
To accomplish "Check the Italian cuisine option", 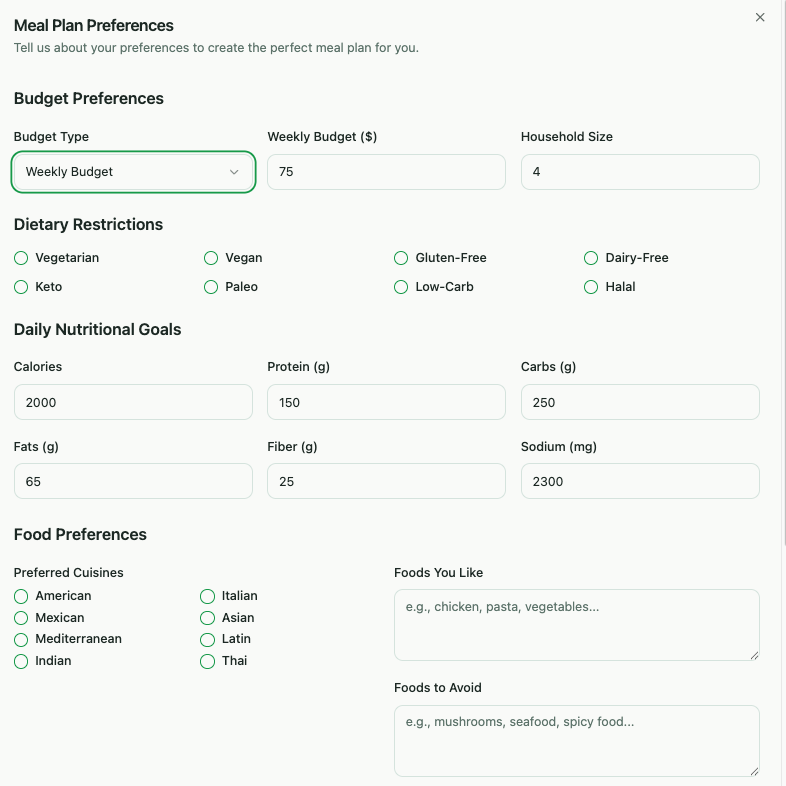I will [x=208, y=596].
